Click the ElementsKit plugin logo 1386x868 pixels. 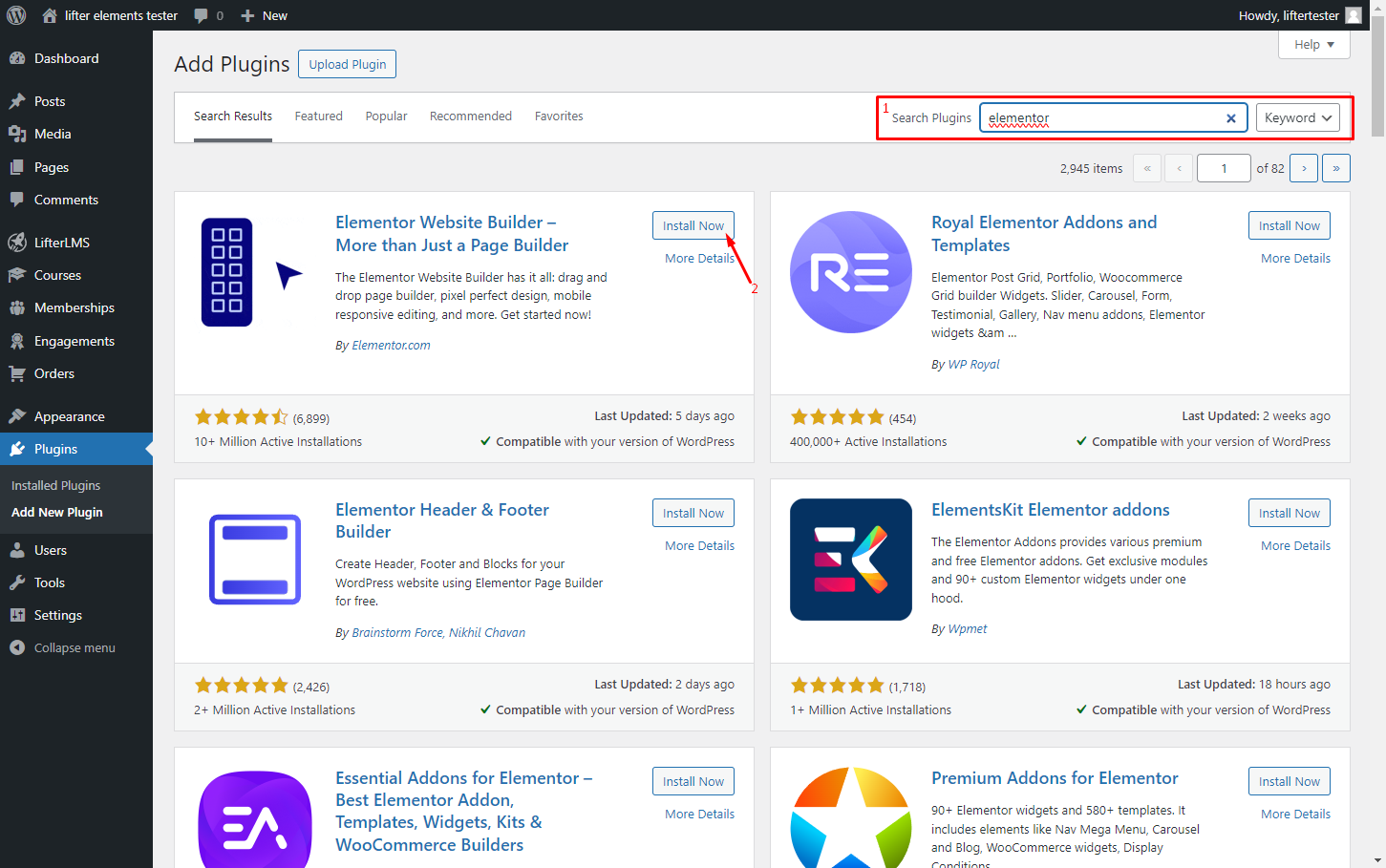point(851,560)
